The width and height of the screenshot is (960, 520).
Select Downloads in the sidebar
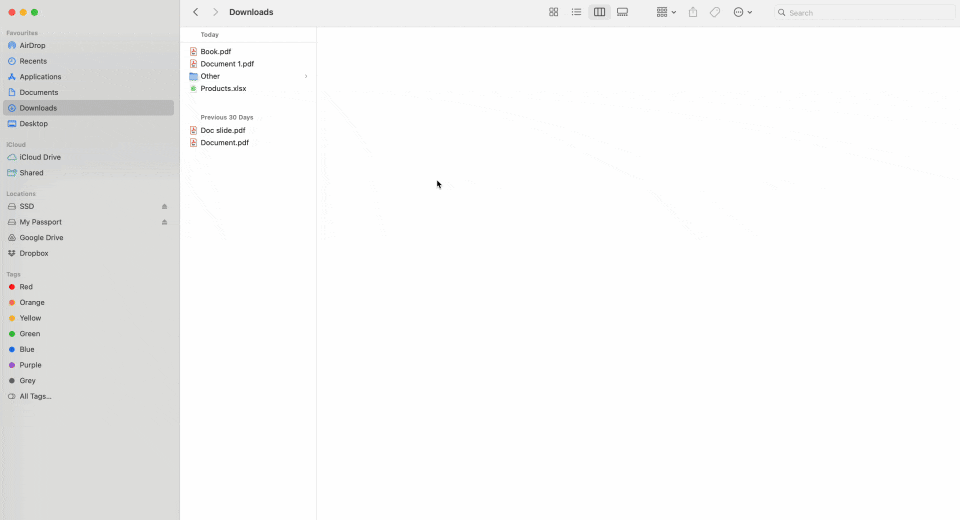[88, 108]
